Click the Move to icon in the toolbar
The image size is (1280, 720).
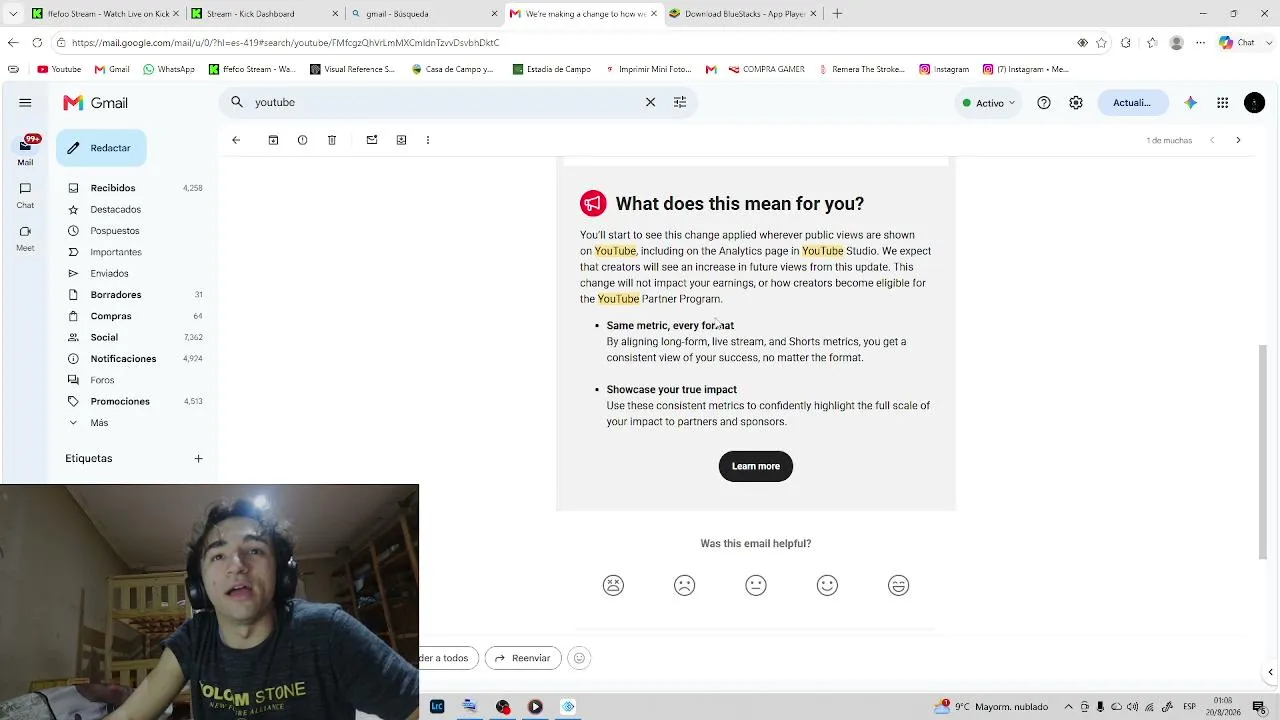401,140
